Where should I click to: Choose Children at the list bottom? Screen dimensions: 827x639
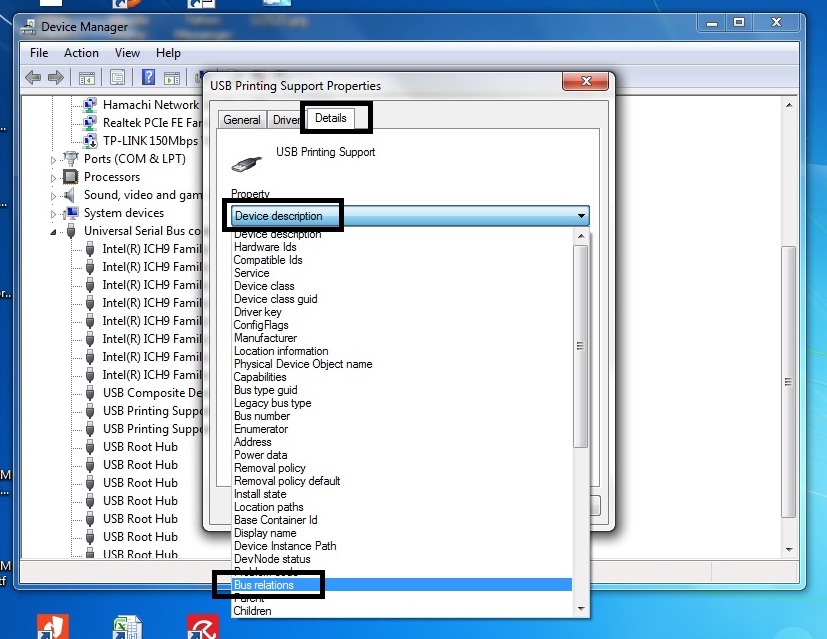(402, 611)
